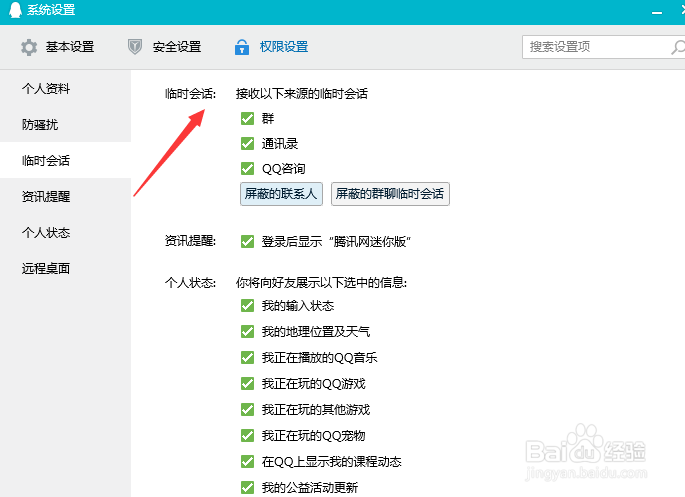Click the 个人状态: section label
Viewport: 685px width, 497px height.
(190, 283)
